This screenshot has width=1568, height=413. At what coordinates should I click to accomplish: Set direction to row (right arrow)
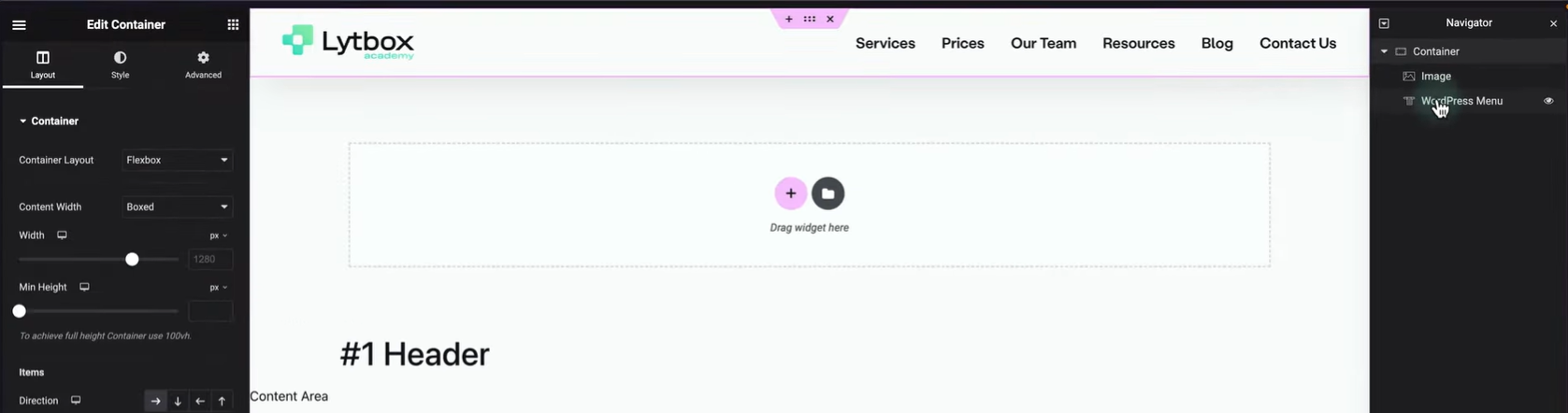[x=155, y=401]
